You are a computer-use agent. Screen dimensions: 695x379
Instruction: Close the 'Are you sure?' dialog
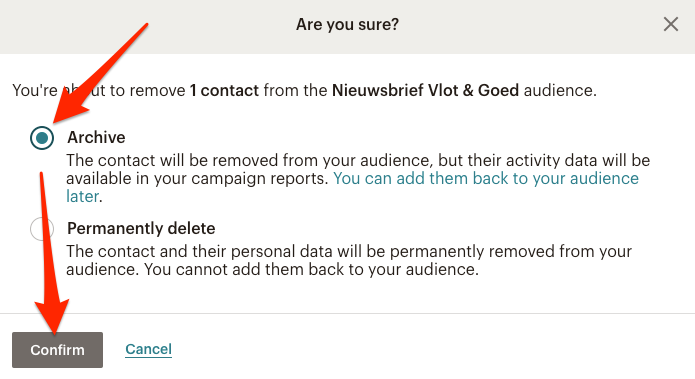point(671,24)
